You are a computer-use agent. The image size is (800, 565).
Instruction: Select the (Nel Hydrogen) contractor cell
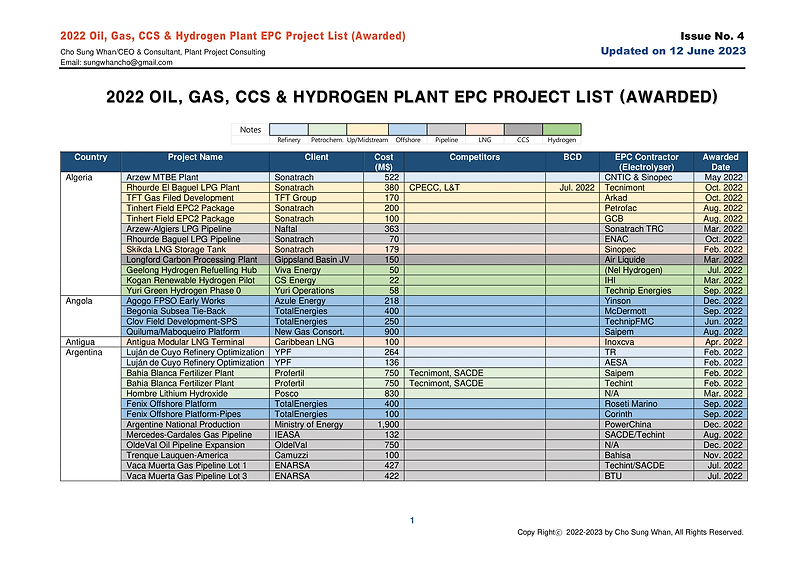click(x=646, y=270)
